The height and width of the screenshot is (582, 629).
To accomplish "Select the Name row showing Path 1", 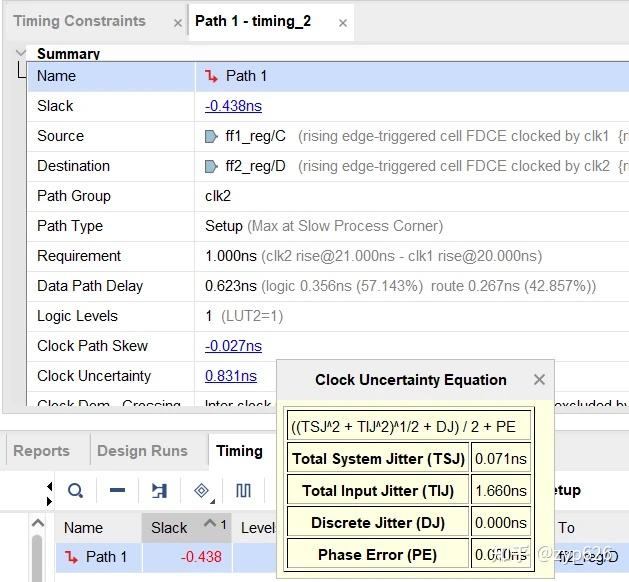I will click(328, 76).
